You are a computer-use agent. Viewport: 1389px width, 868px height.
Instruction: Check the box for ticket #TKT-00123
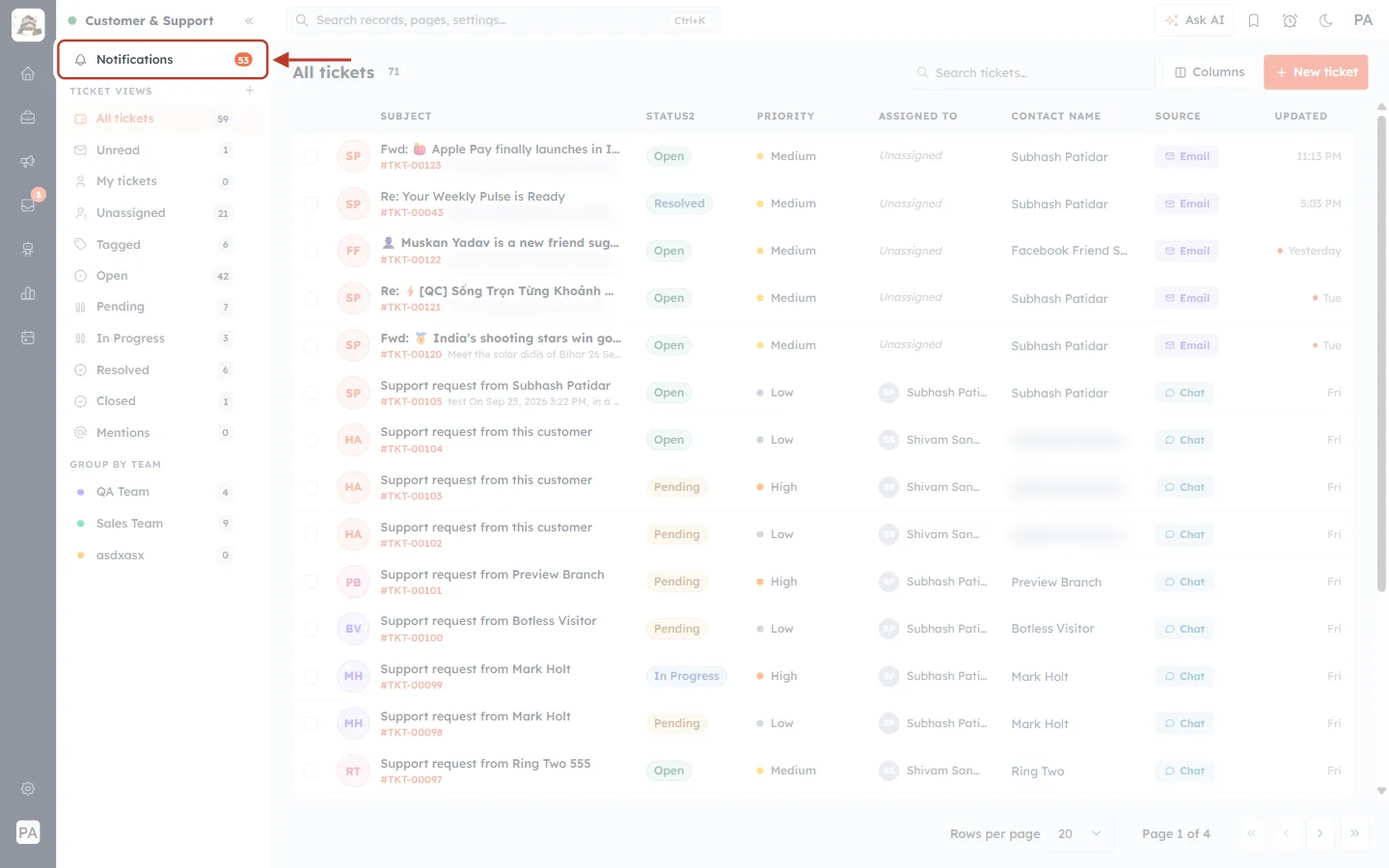point(312,156)
